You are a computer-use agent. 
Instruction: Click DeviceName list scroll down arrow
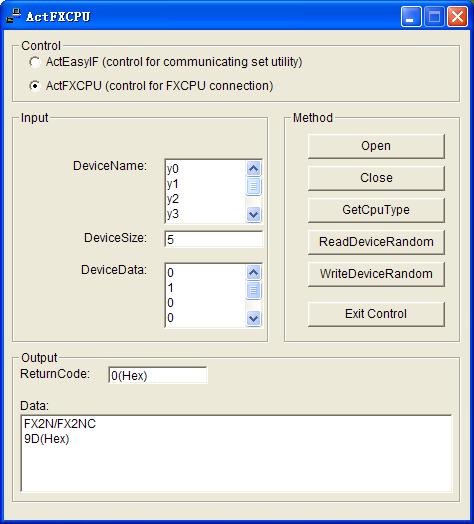[x=253, y=214]
